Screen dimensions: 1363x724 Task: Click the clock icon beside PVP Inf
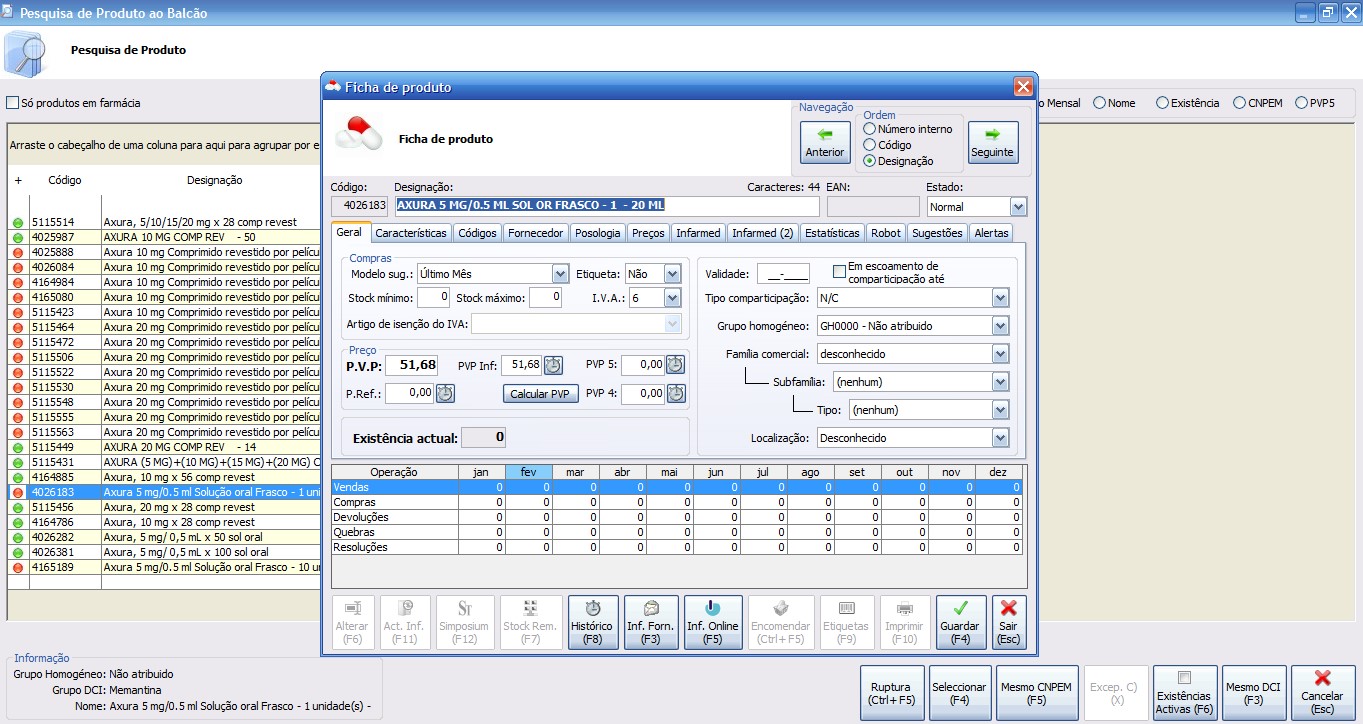(552, 365)
